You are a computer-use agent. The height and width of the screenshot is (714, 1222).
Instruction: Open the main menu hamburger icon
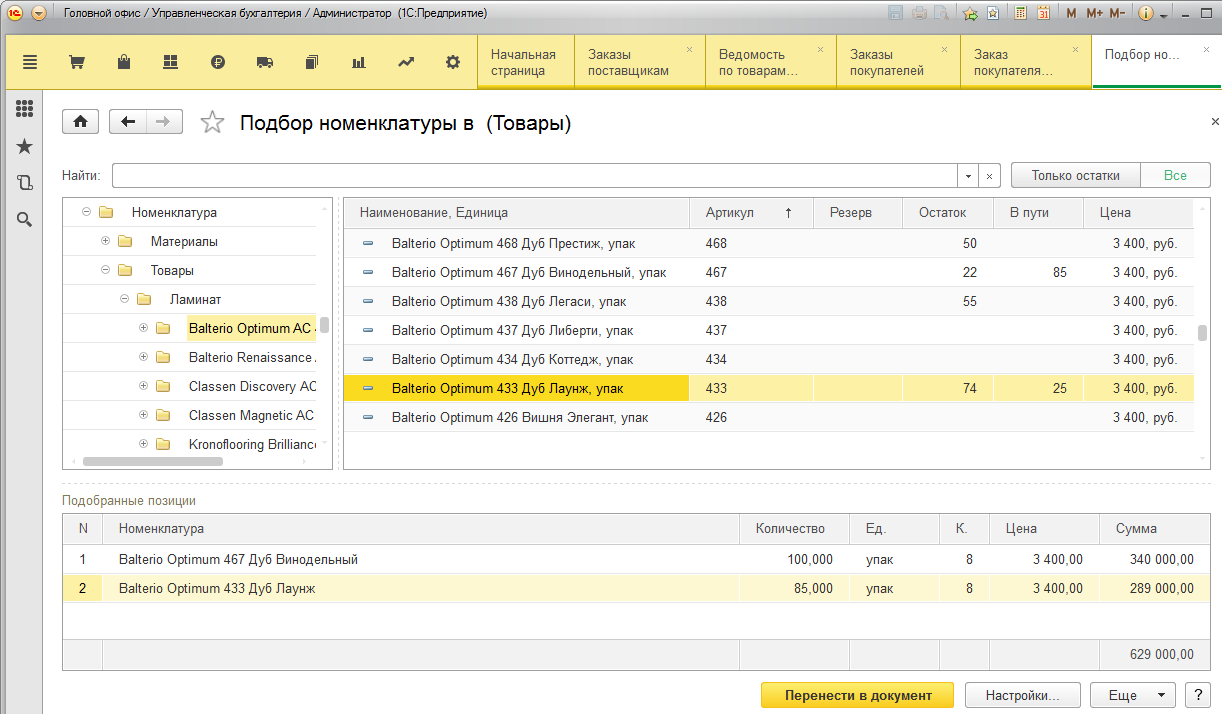(29, 62)
